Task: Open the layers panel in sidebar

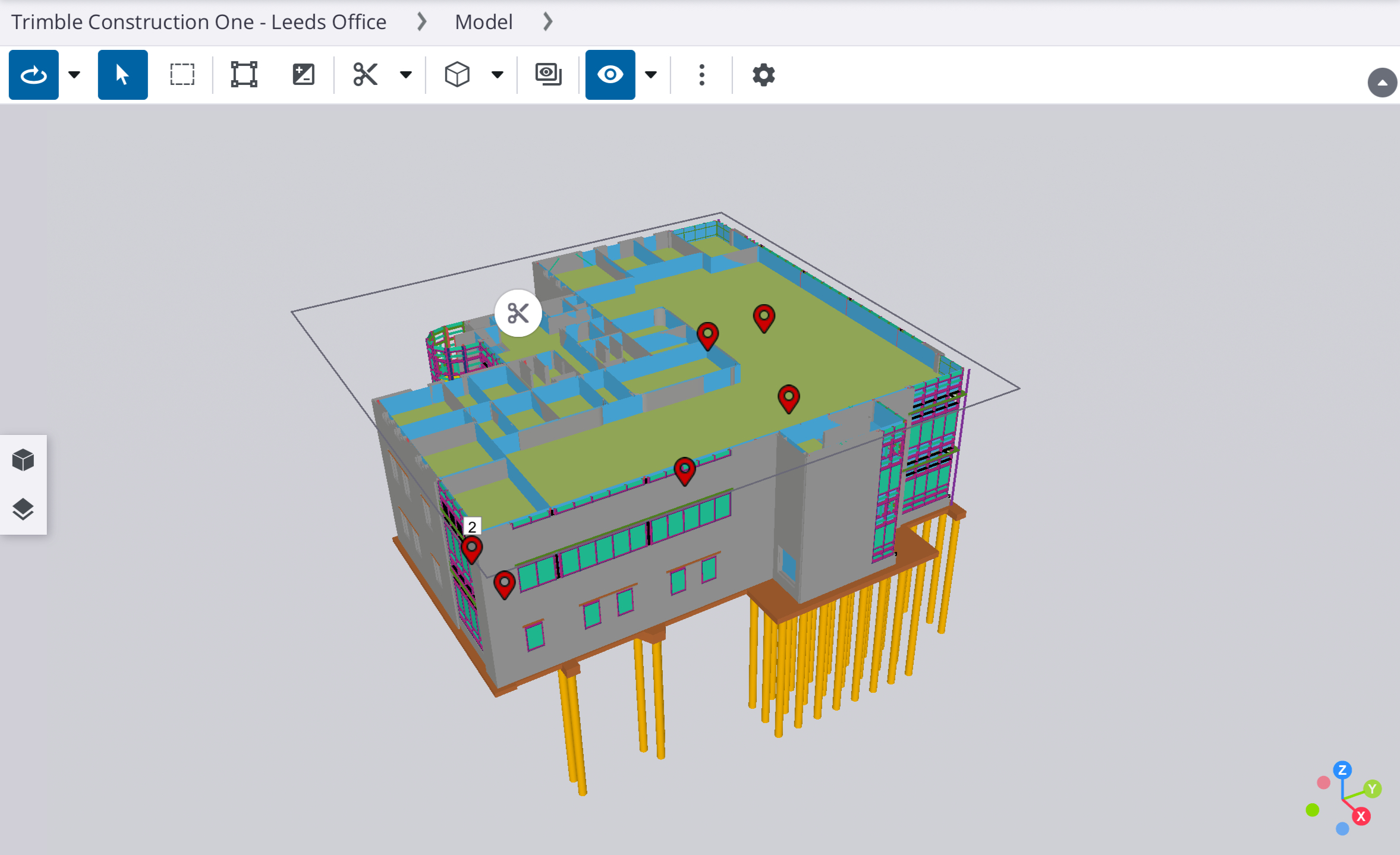Action: click(23, 509)
